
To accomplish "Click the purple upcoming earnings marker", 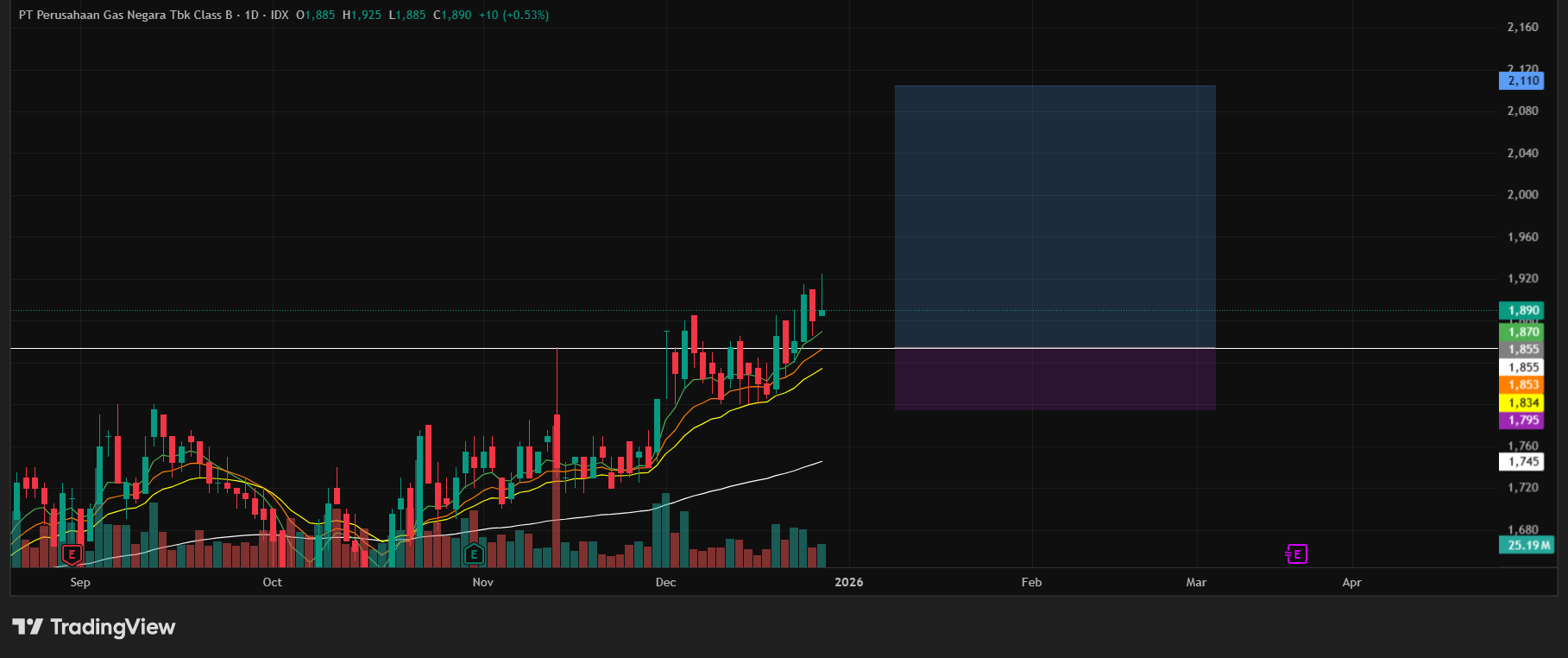I will pyautogui.click(x=1297, y=554).
